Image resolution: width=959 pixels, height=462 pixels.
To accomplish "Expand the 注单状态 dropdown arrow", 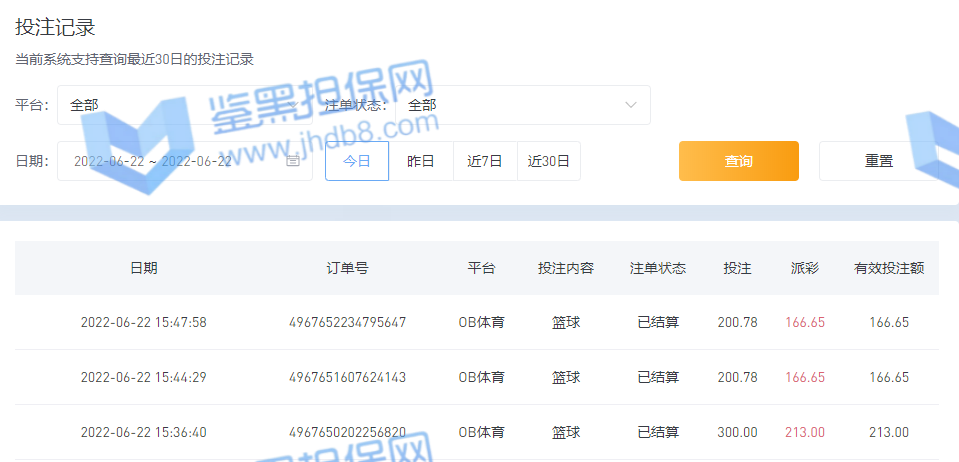I will (631, 105).
